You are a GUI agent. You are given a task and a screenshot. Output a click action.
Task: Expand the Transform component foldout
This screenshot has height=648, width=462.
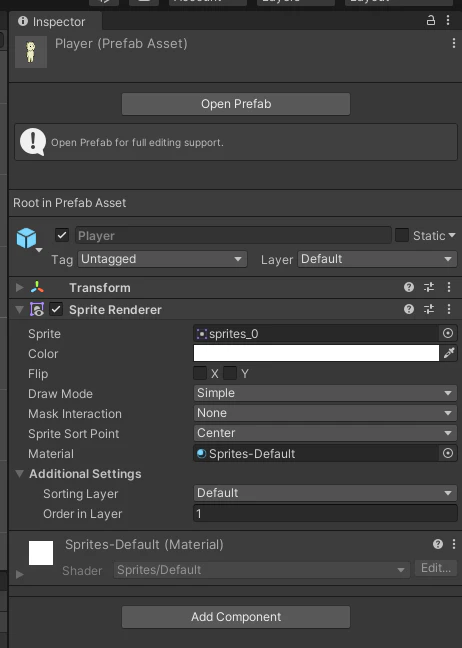tap(19, 287)
